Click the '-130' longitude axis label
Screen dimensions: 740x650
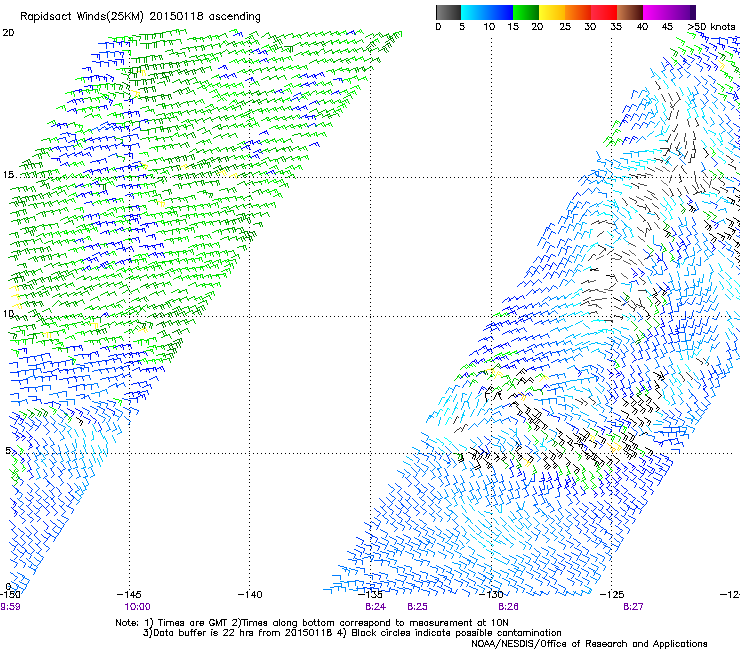click(x=491, y=595)
